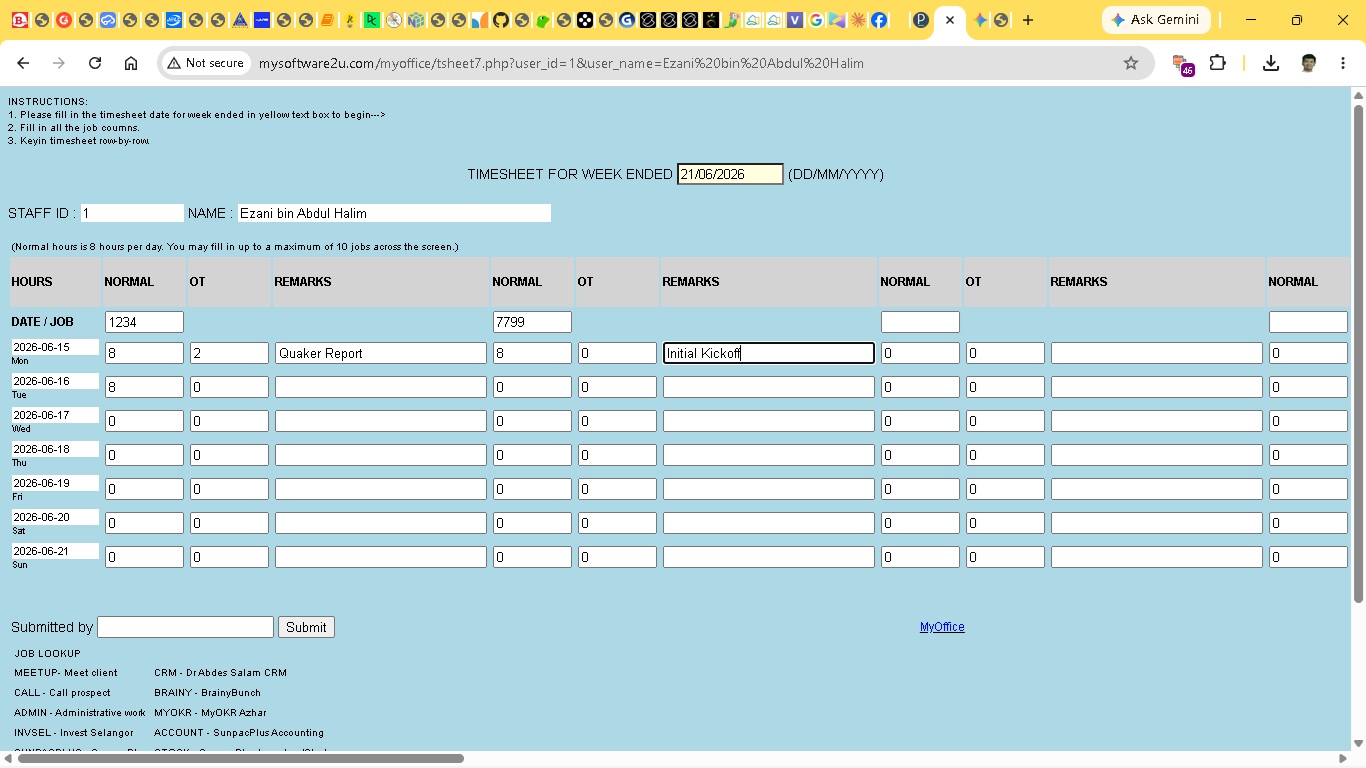Screen dimensions: 1366x768
Task: Open the browser home page
Action: 131,63
